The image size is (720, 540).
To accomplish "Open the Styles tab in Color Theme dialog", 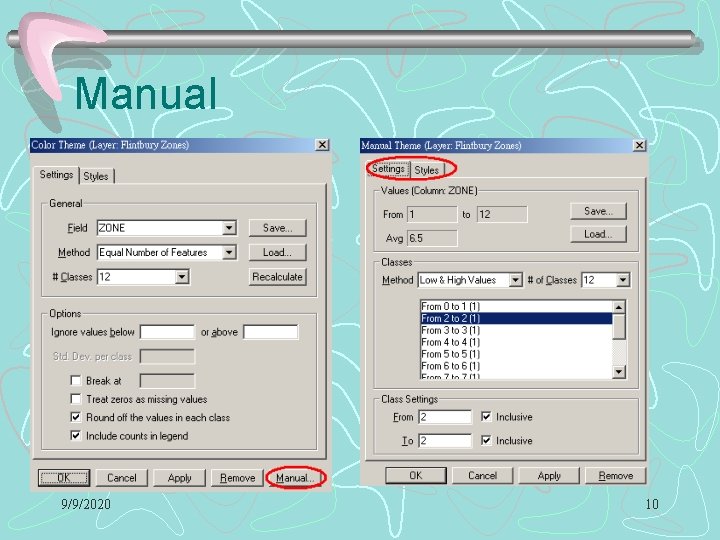I will pyautogui.click(x=96, y=176).
